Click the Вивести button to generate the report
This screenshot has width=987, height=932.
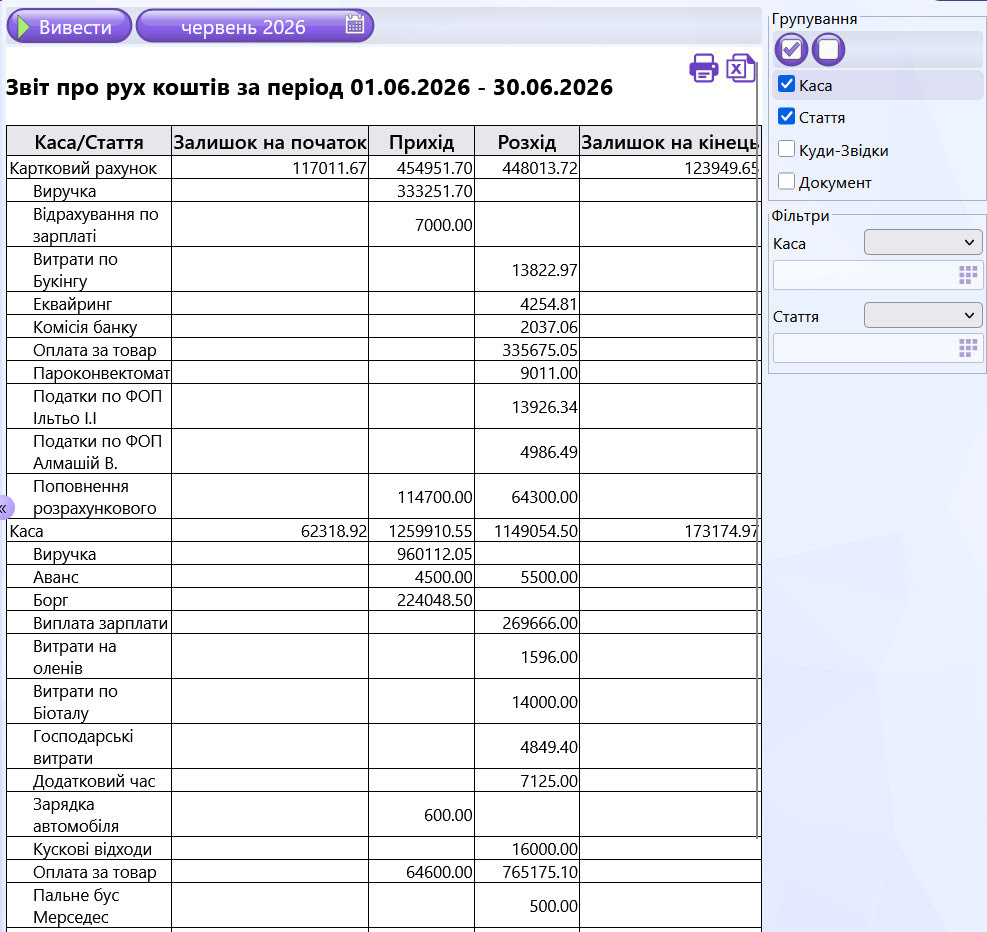click(69, 26)
